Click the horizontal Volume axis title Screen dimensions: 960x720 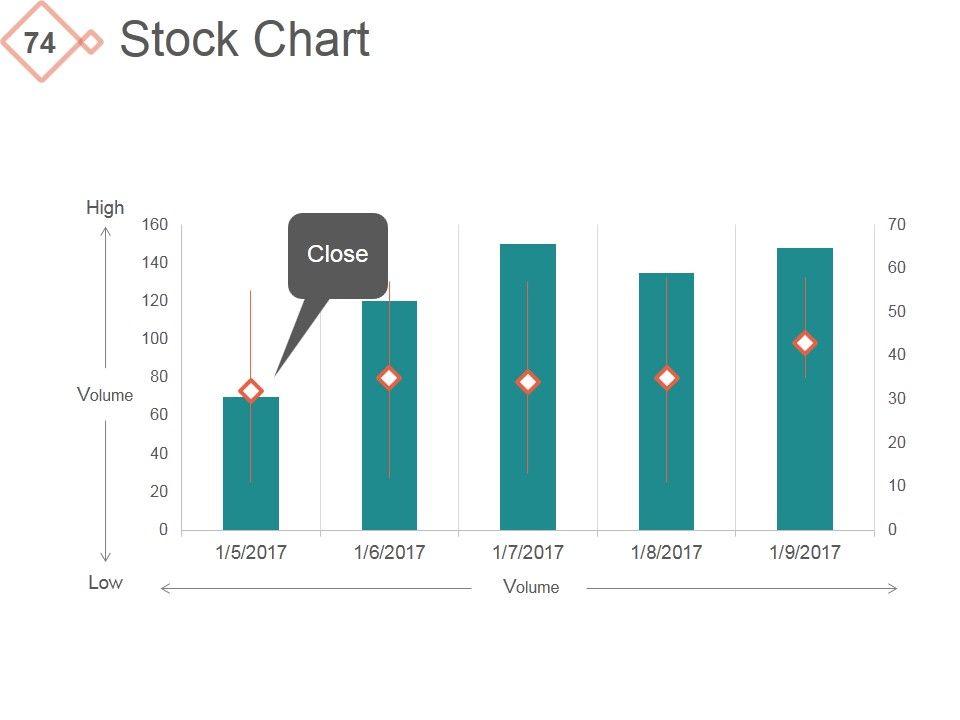pos(531,587)
